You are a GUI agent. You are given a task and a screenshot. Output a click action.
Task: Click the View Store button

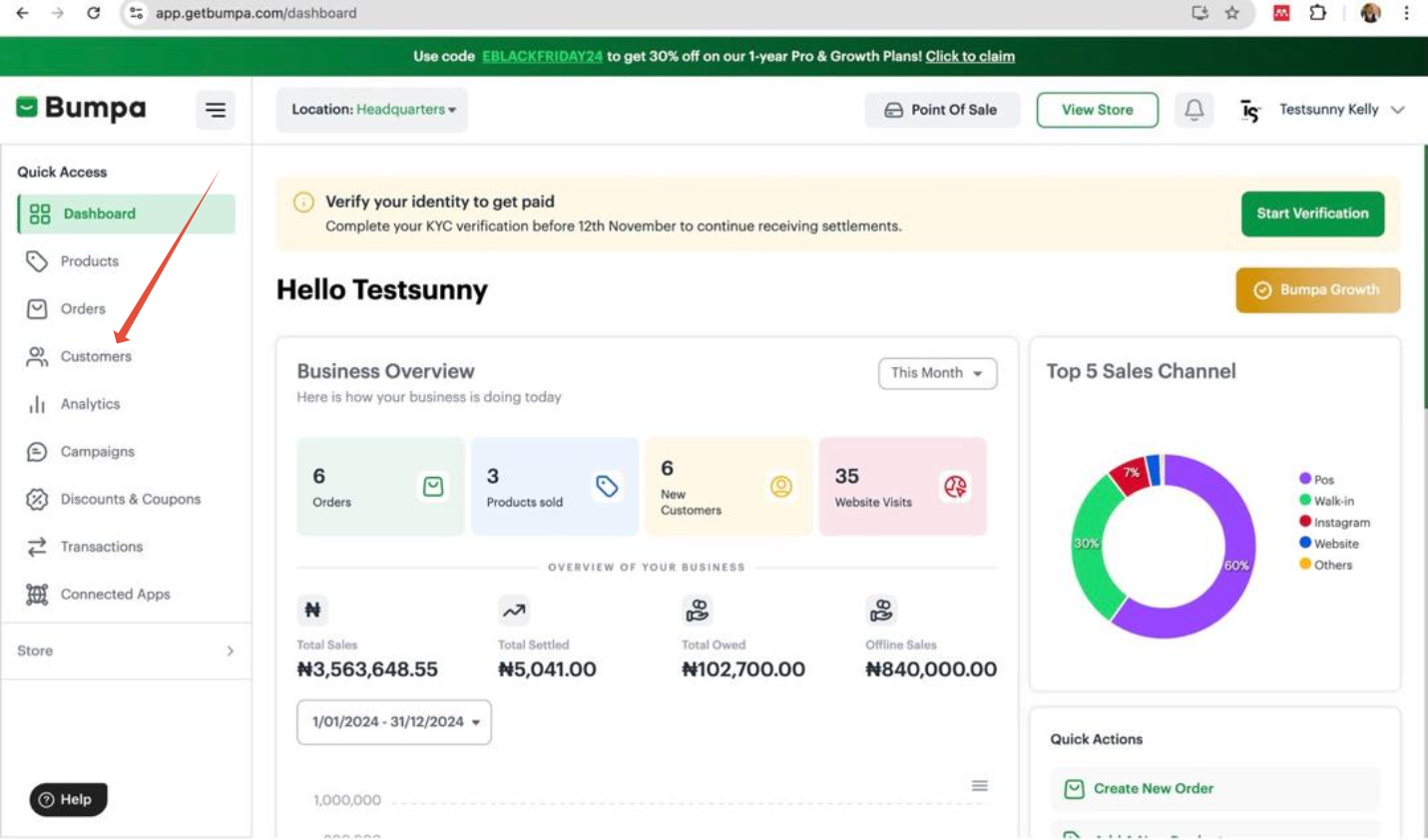pyautogui.click(x=1098, y=110)
